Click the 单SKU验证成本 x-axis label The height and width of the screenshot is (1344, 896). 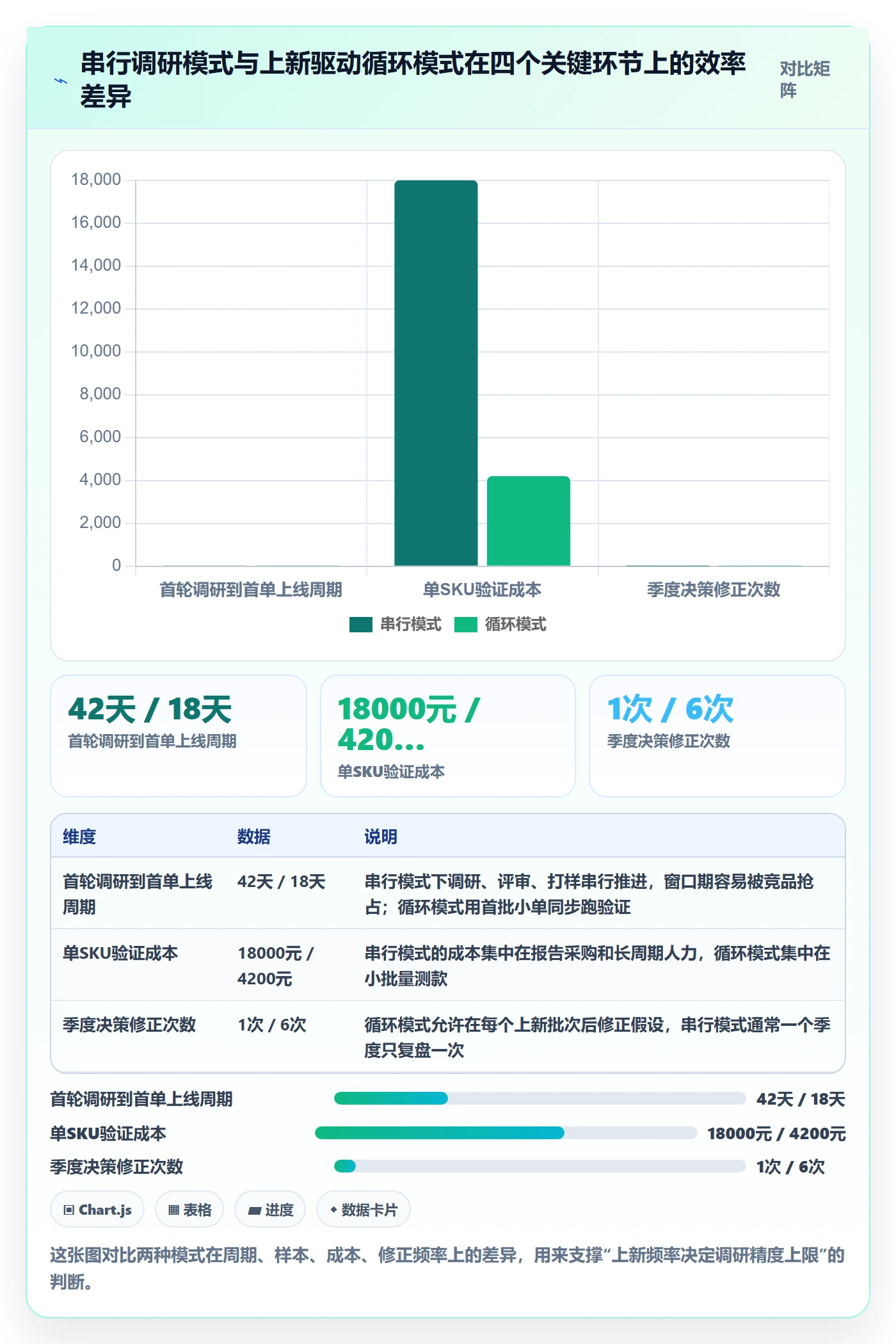pyautogui.click(x=482, y=589)
